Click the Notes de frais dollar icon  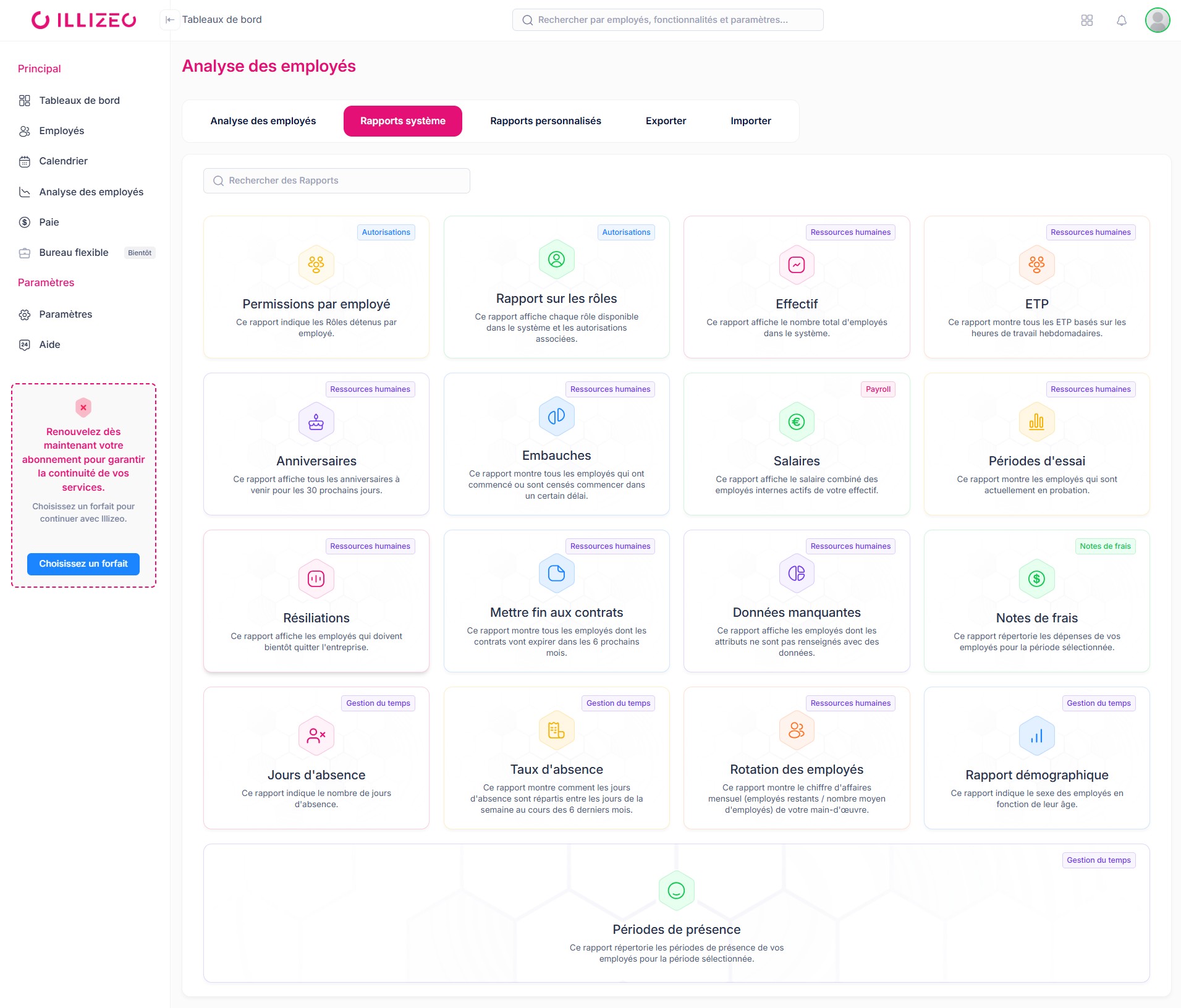click(x=1036, y=578)
